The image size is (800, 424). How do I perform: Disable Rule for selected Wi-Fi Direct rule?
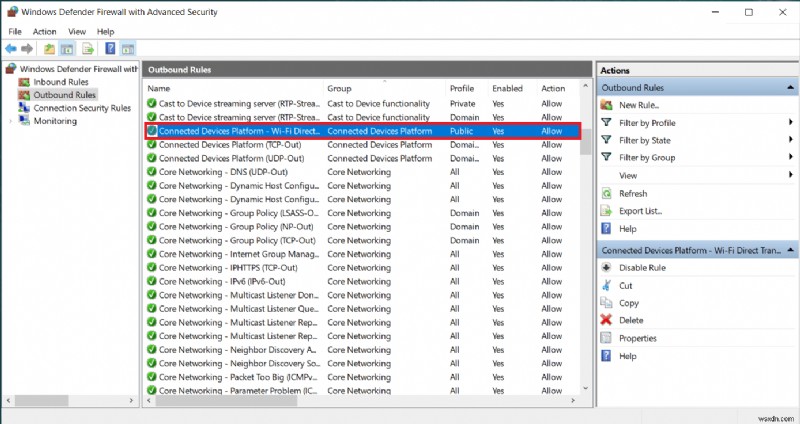click(x=641, y=268)
